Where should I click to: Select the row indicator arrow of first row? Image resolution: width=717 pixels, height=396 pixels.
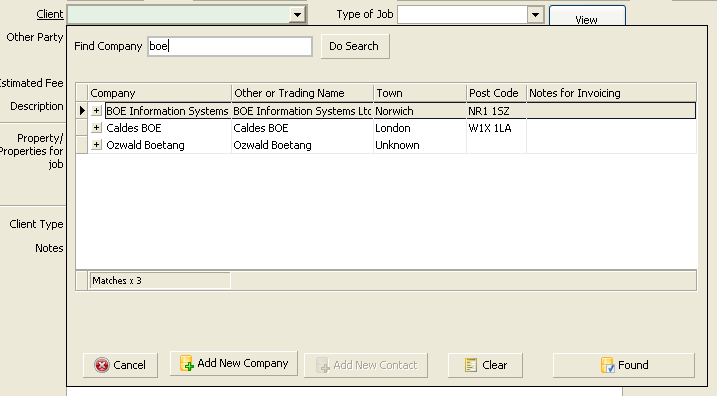(82, 111)
